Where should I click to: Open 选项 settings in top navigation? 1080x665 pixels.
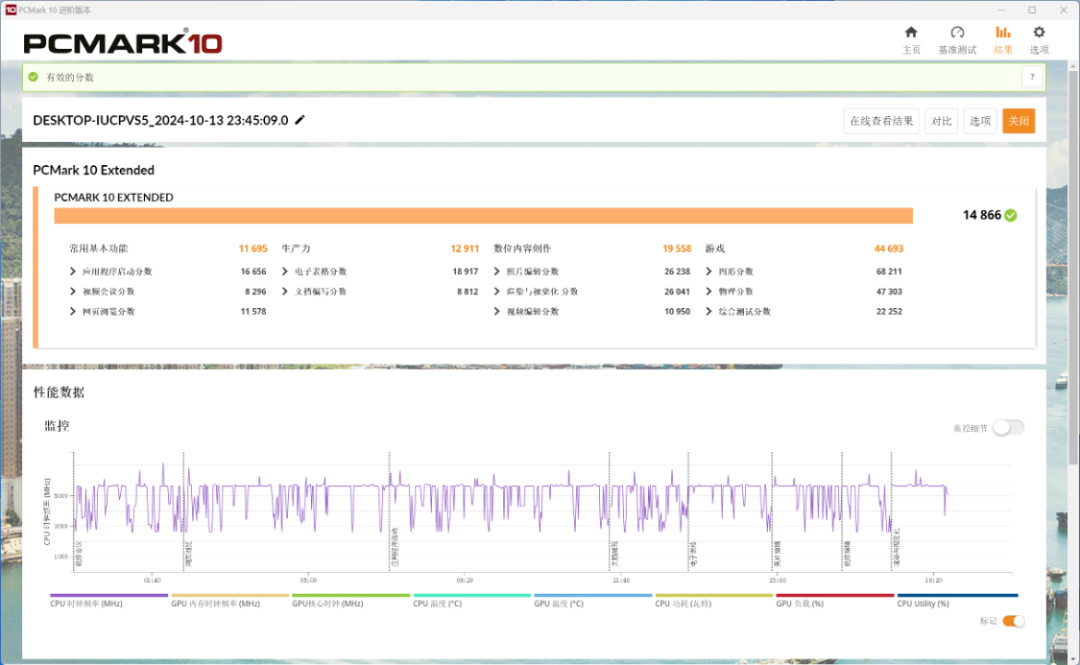tap(1039, 40)
